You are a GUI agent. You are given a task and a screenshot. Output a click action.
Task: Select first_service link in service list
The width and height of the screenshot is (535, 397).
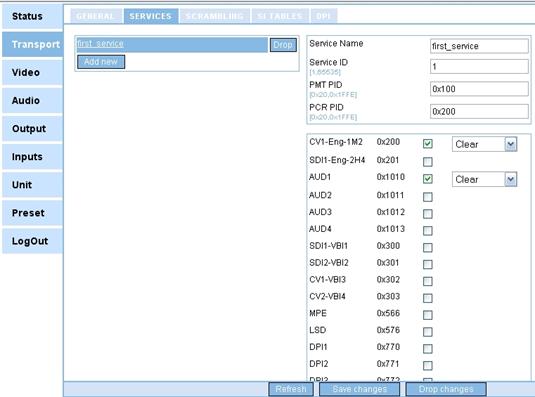click(x=100, y=43)
